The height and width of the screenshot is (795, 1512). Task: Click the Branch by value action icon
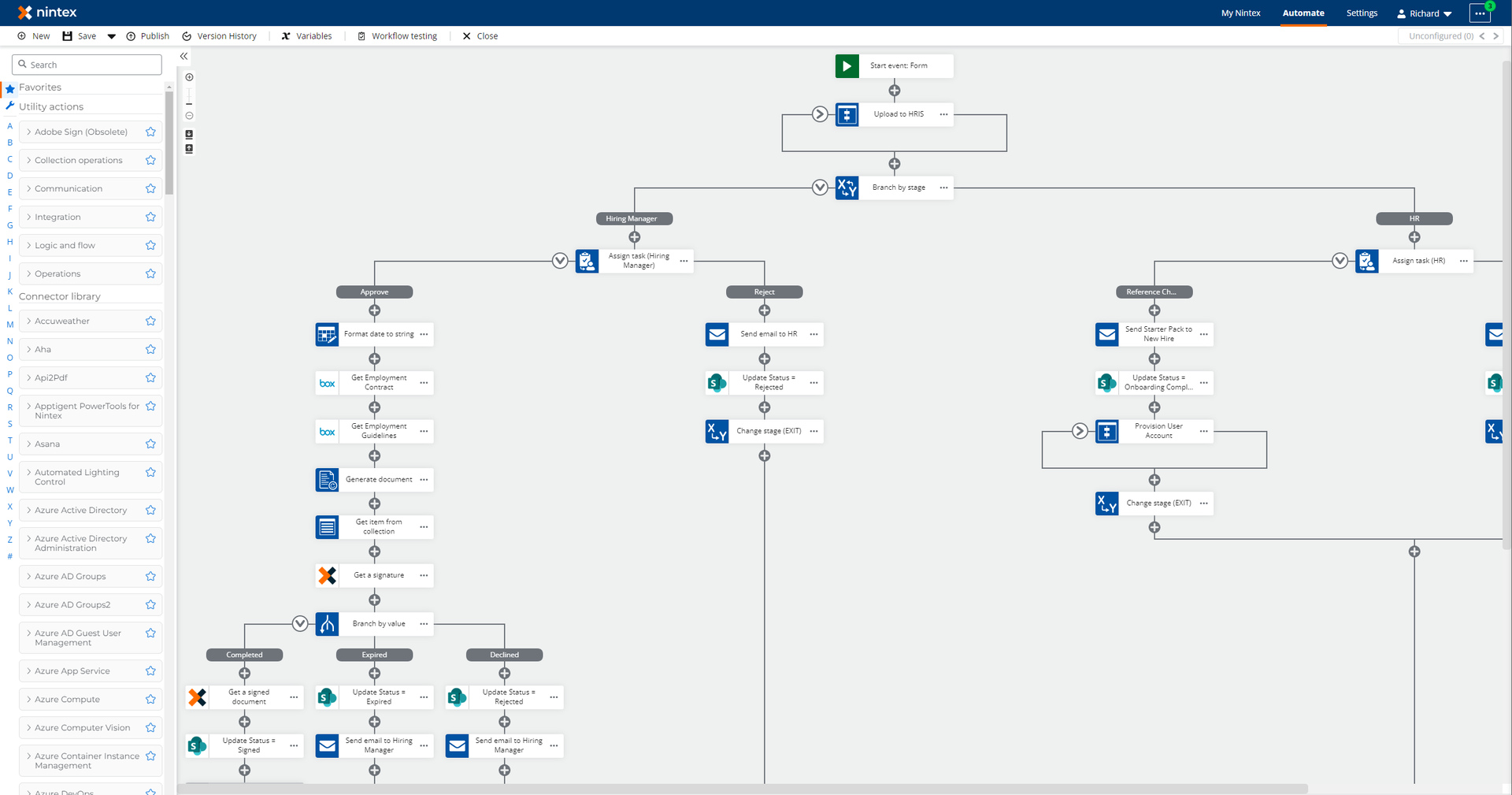[x=328, y=624]
